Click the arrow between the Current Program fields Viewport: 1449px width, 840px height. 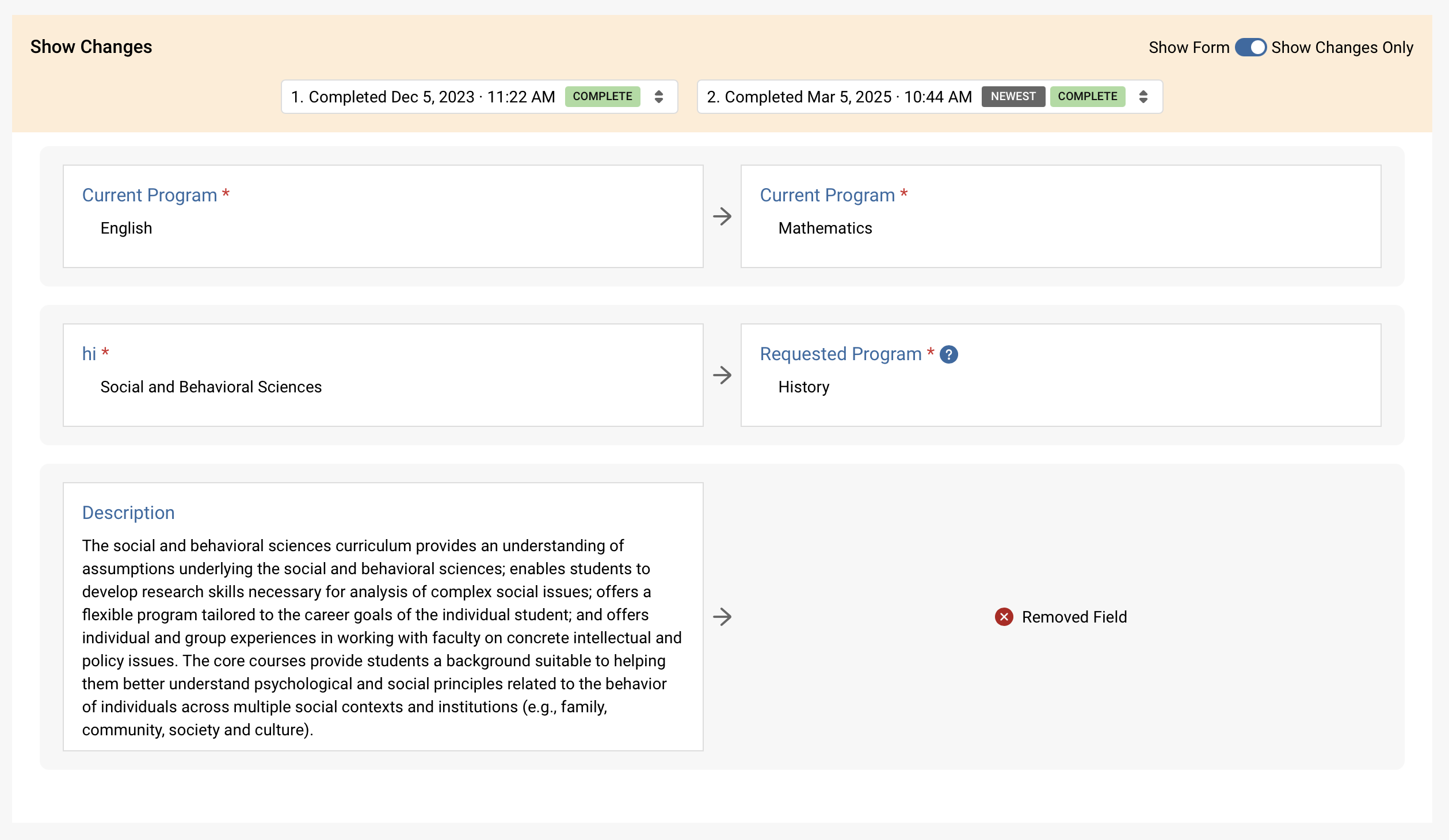(x=722, y=216)
